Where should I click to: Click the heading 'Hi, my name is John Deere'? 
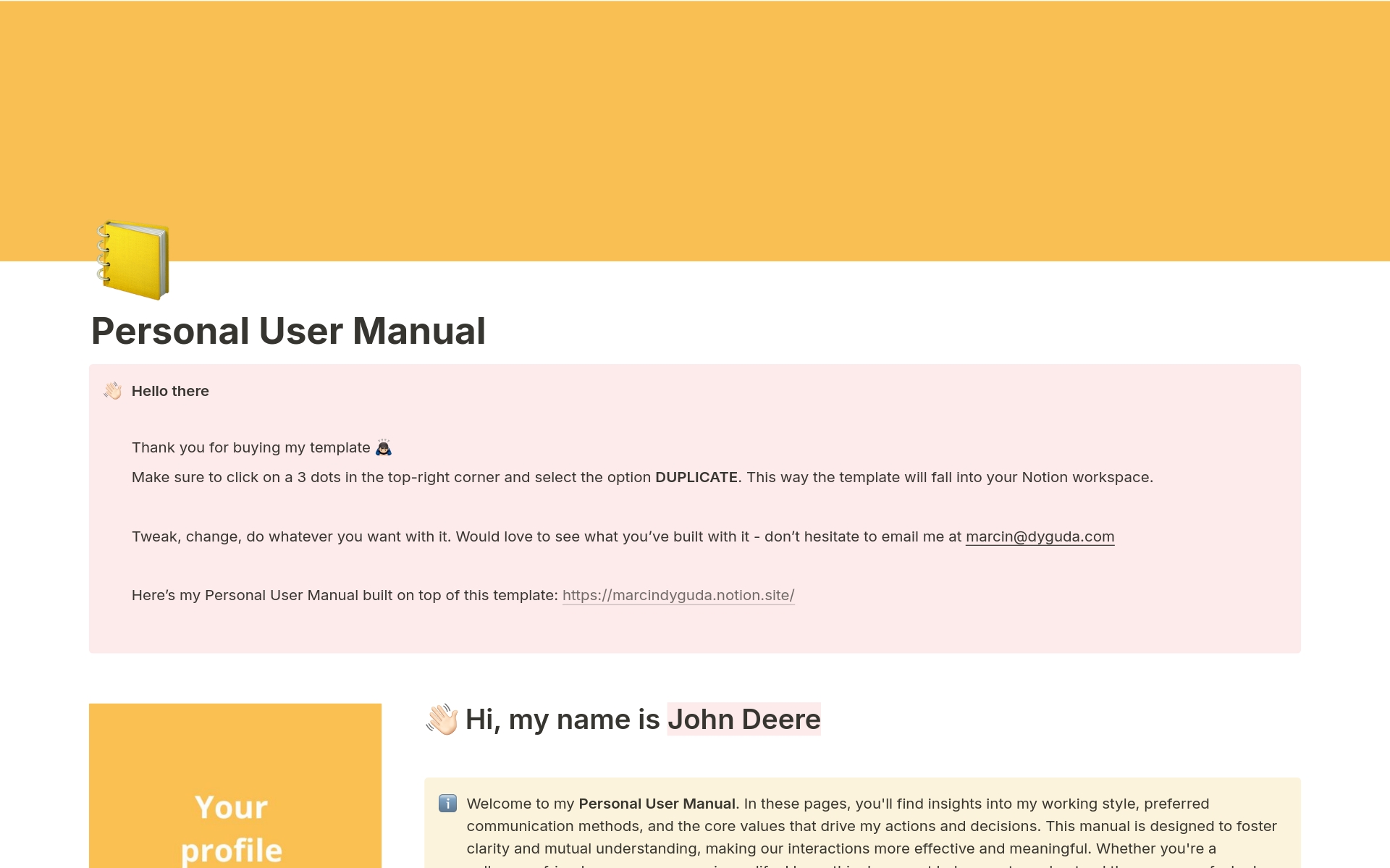click(623, 719)
